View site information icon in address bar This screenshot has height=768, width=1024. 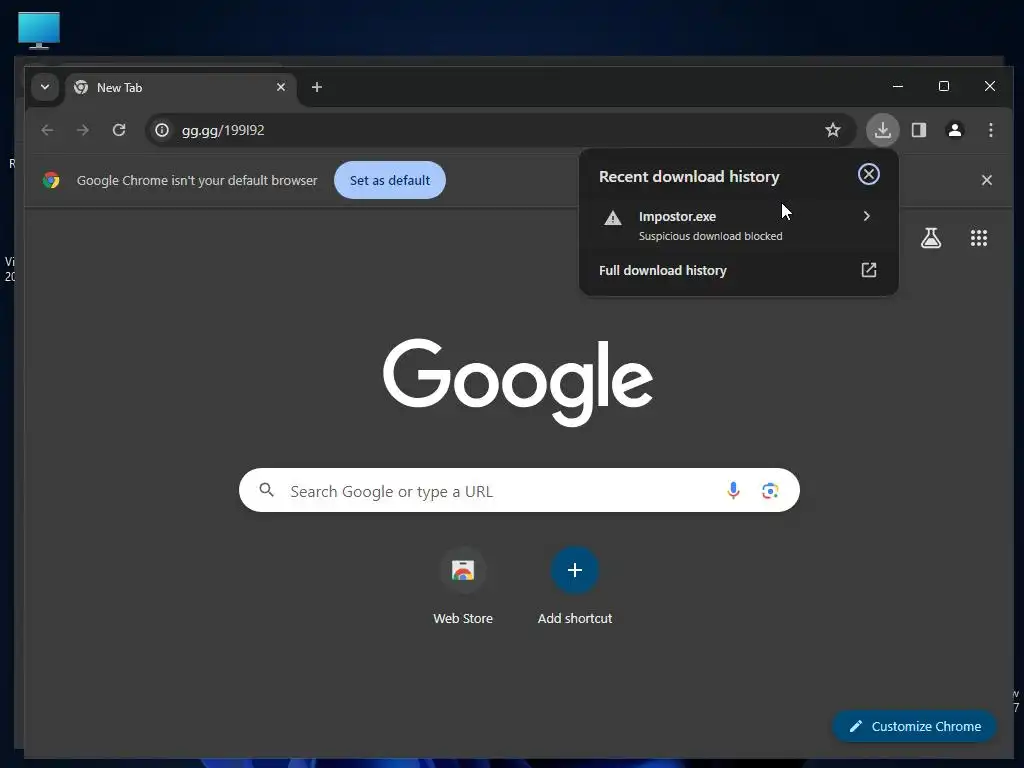point(162,130)
